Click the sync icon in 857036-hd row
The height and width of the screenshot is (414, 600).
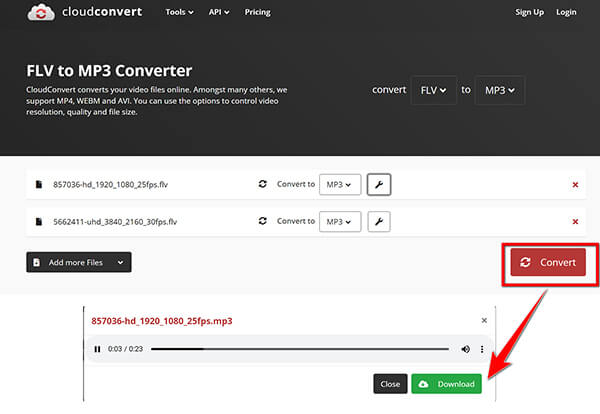point(262,184)
